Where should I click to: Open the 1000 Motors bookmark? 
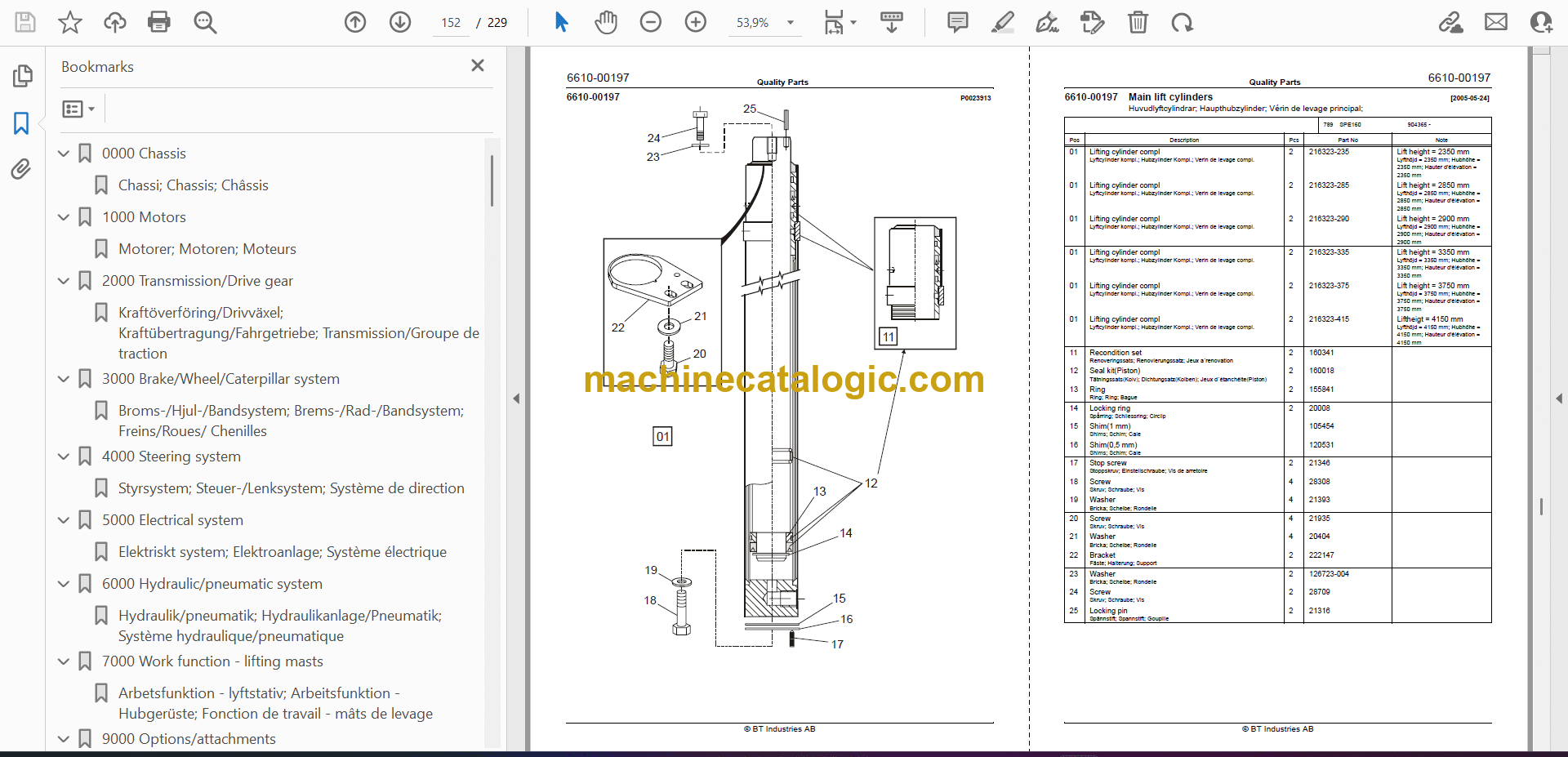144,217
